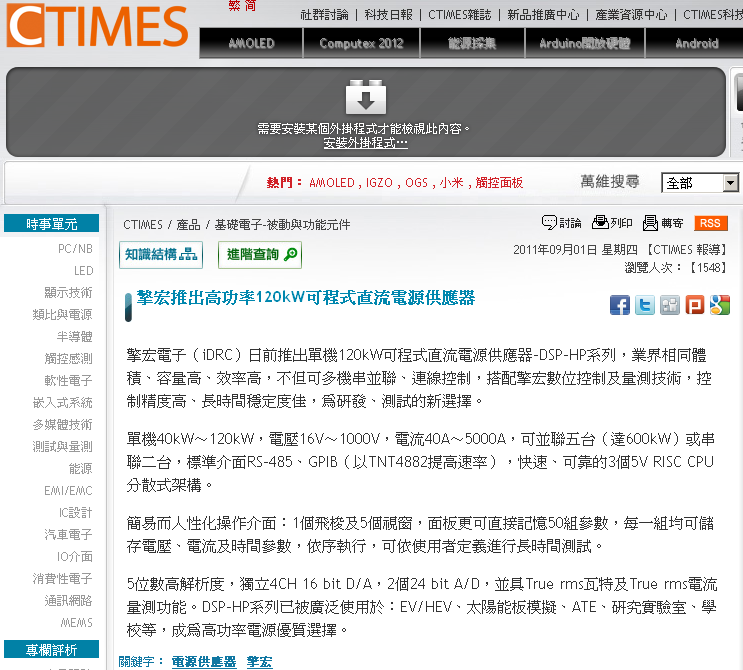
Task: Click hot keyword AMOLED in red
Action: (332, 183)
